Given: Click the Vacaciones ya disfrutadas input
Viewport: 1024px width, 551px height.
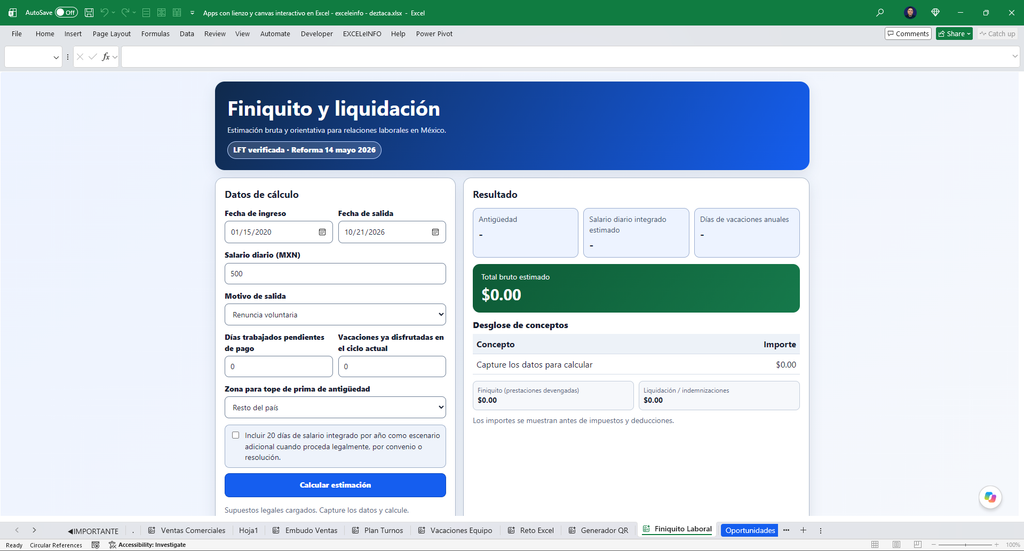Looking at the screenshot, I should tap(392, 366).
